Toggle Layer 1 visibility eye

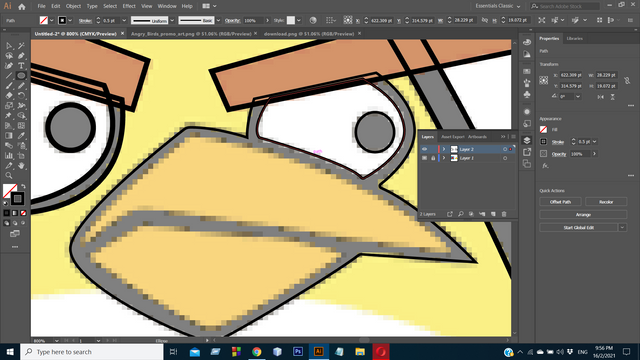[x=424, y=158]
